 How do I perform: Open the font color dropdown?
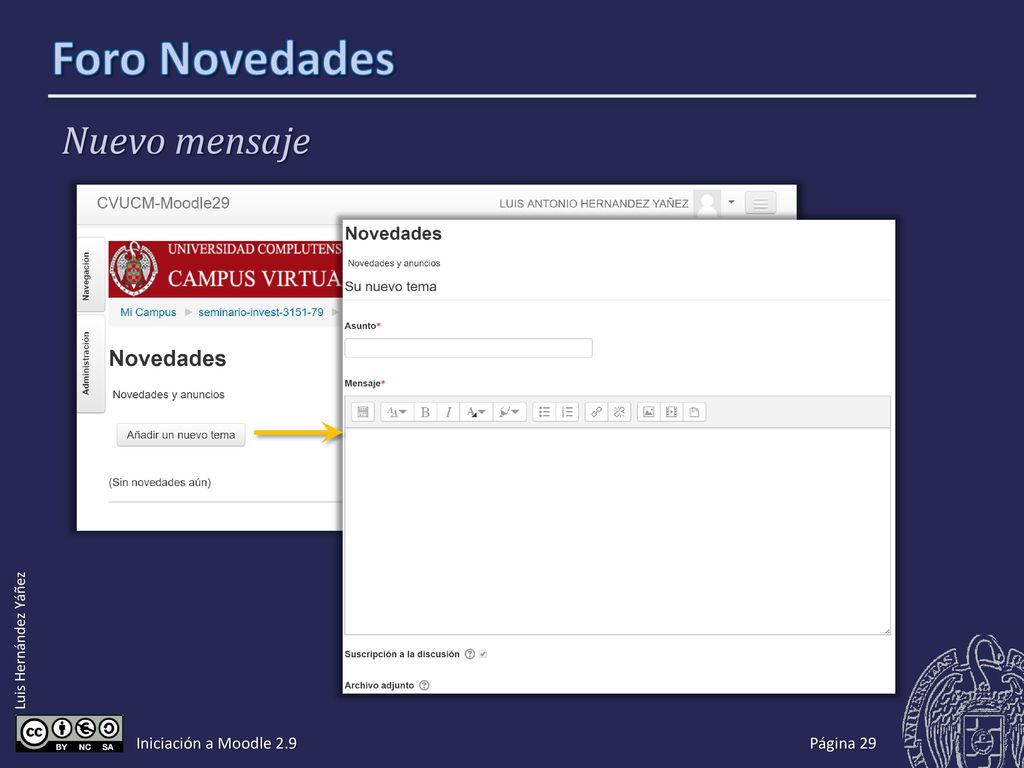(476, 412)
